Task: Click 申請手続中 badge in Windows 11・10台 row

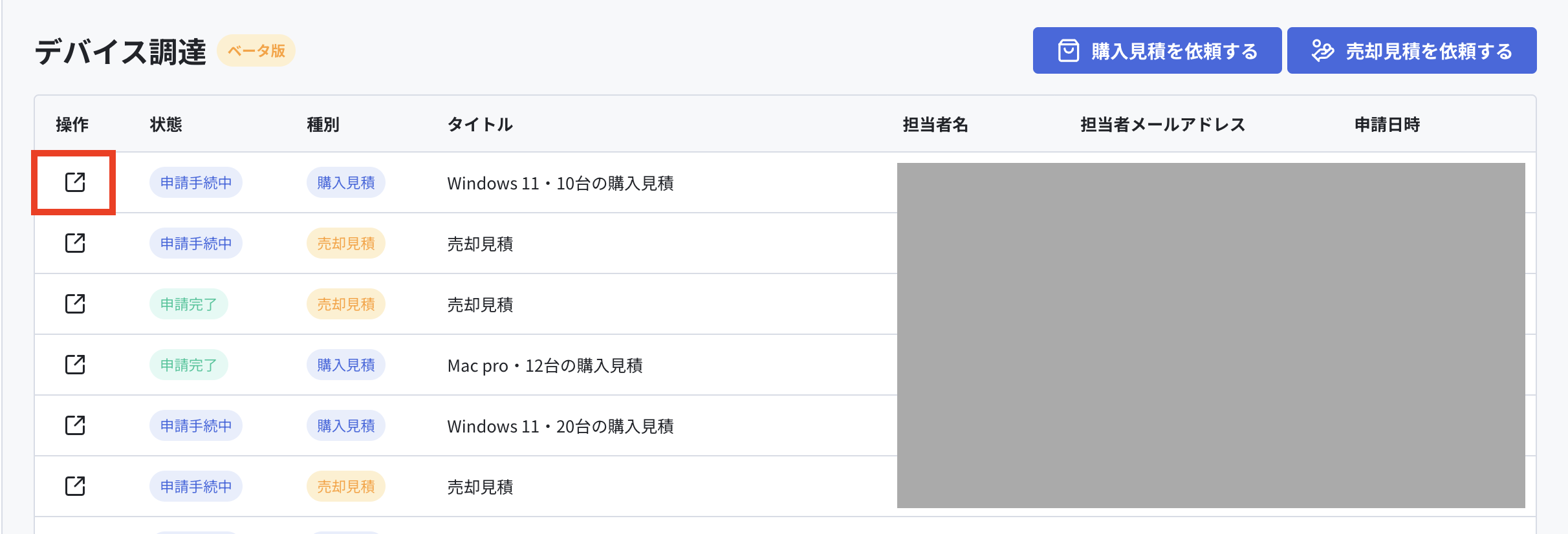Action: 196,182
